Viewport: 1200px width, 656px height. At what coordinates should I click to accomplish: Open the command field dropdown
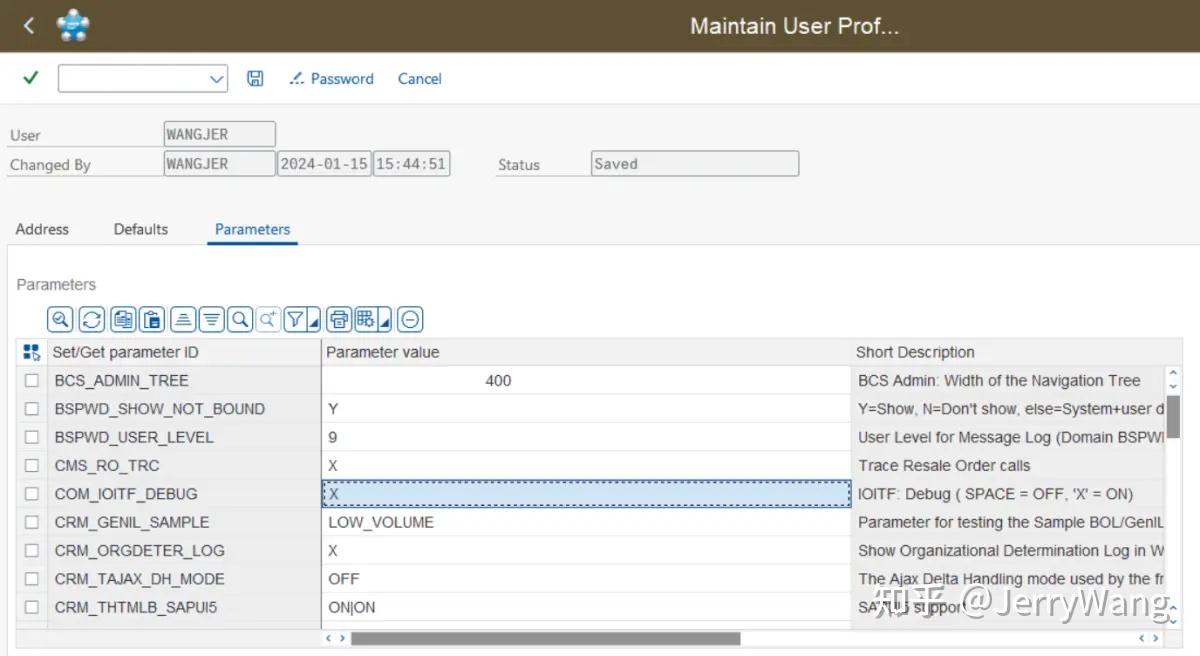pyautogui.click(x=216, y=79)
